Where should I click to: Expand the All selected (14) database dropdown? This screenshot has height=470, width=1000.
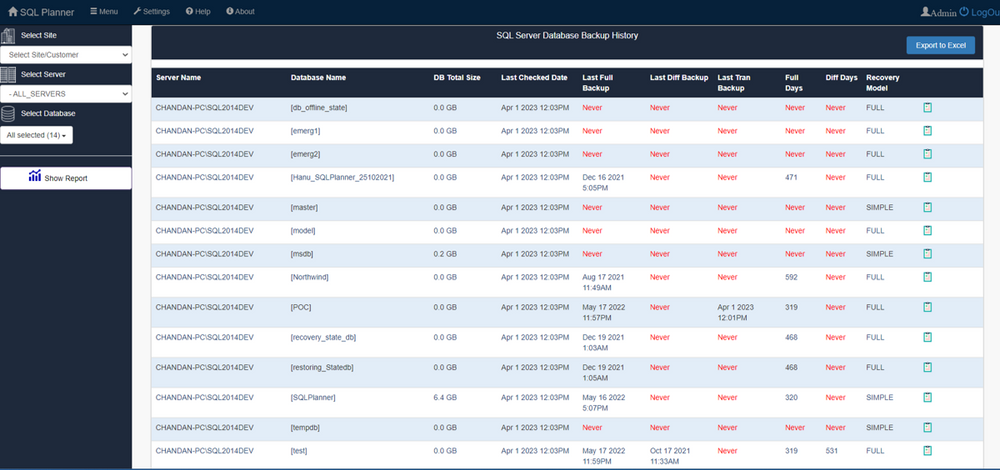[x=36, y=135]
